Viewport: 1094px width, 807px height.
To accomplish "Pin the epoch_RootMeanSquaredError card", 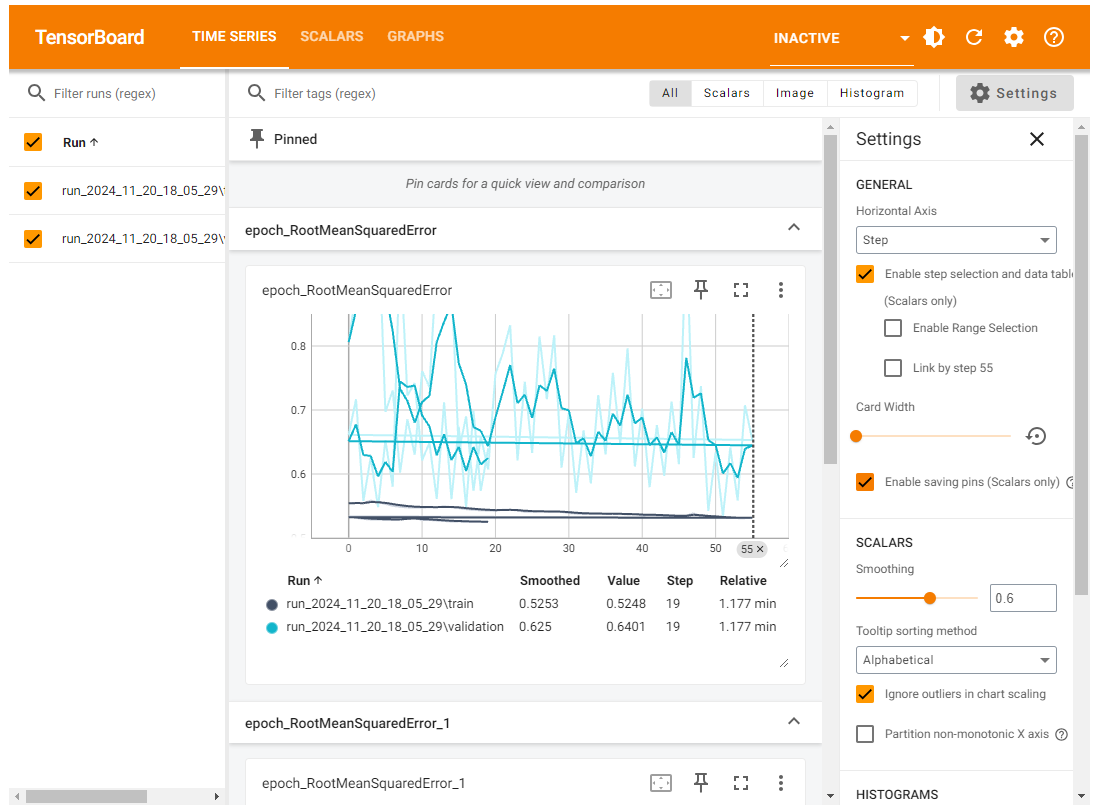I will [x=700, y=289].
